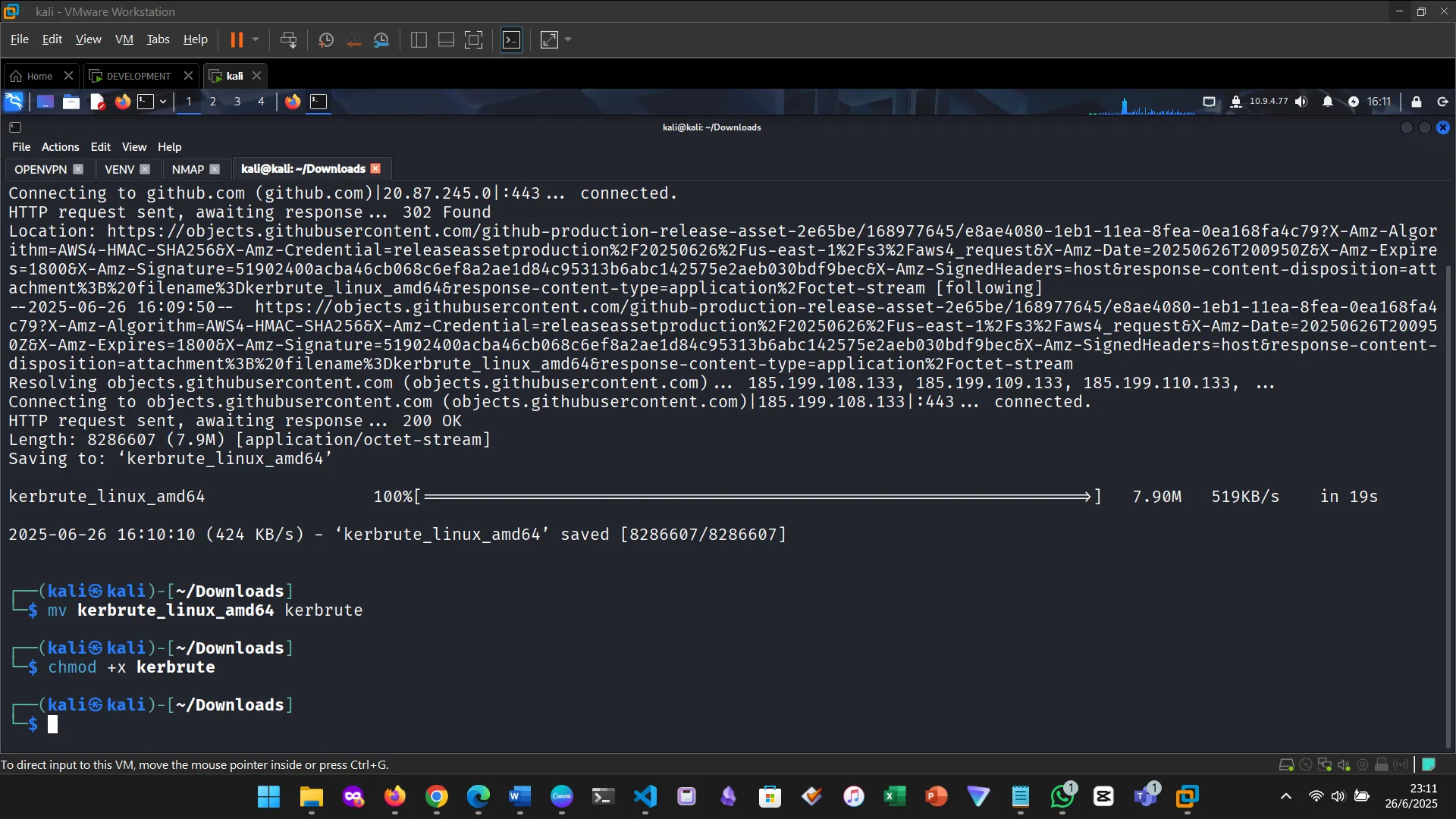Expand the dropdown next to the pause button
This screenshot has height=819, width=1456.
tap(256, 39)
